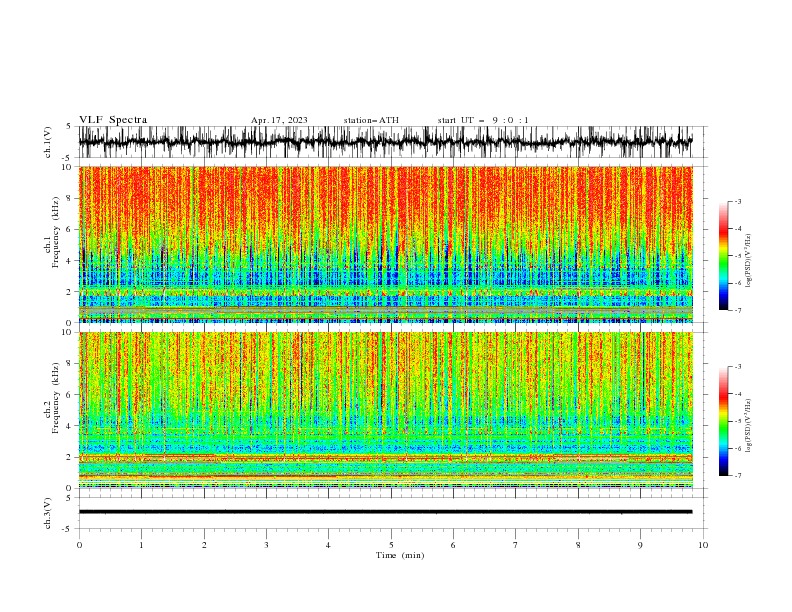Screen dimensions: 792x612
Task: Click the "log(PSD)(V²/Hz)" label beside ch.1 color bar
Action: [x=748, y=261]
